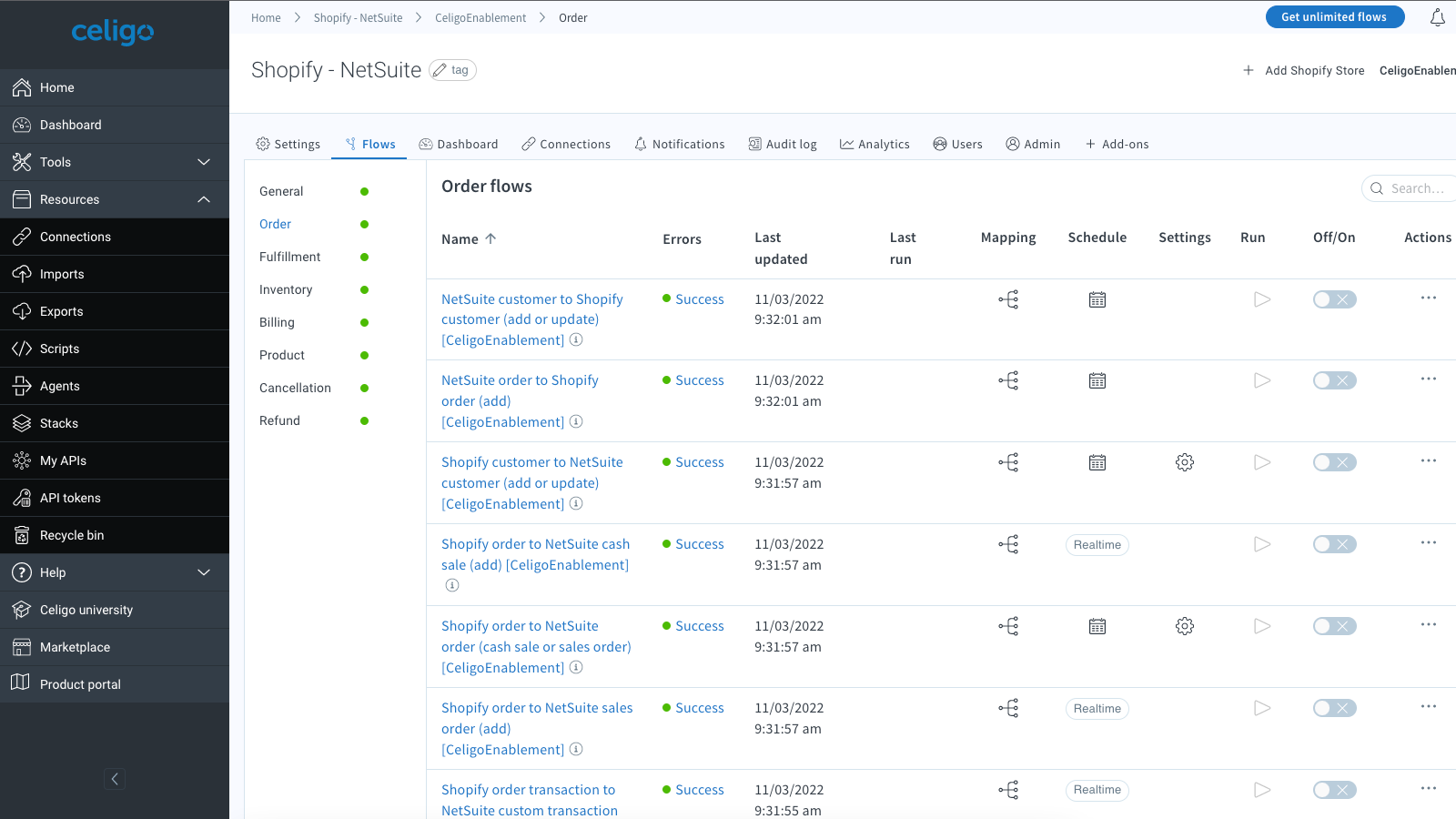
Task: Click the CeligoEnablement breadcrumb
Action: point(480,17)
